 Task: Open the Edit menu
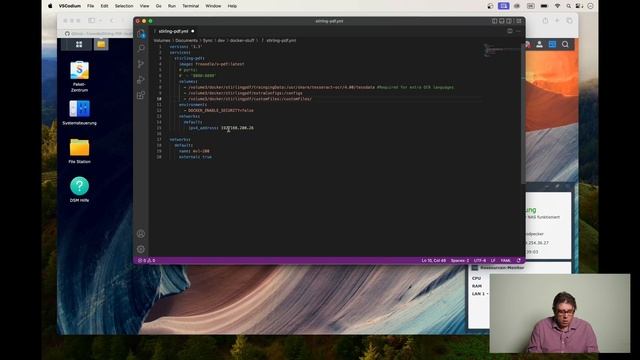pos(104,6)
